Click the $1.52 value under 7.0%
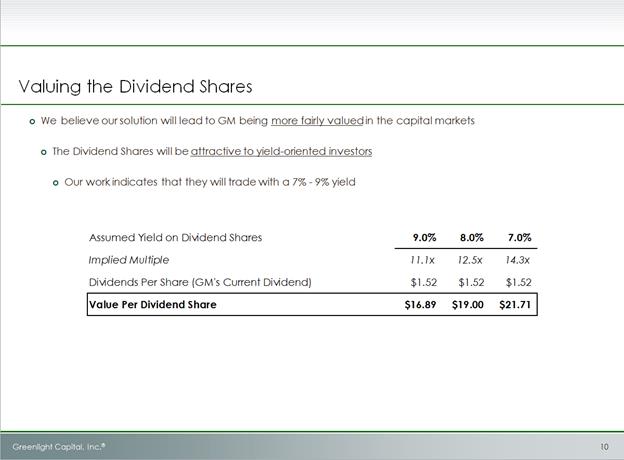624x460 pixels. tap(519, 283)
